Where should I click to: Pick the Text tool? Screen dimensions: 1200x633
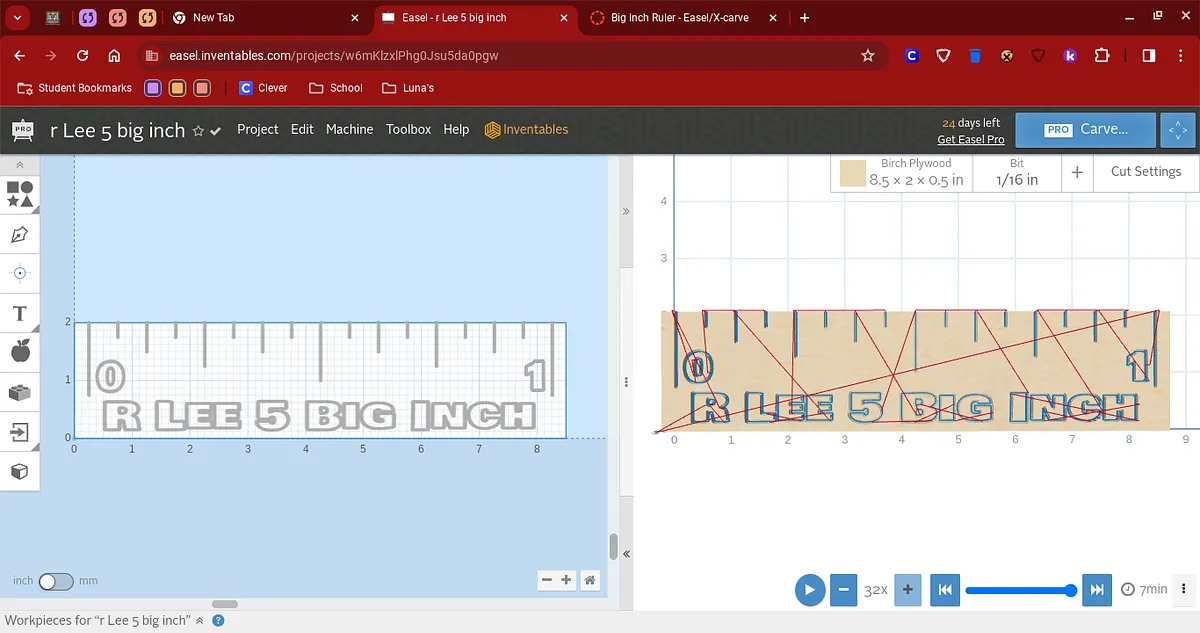(x=19, y=314)
